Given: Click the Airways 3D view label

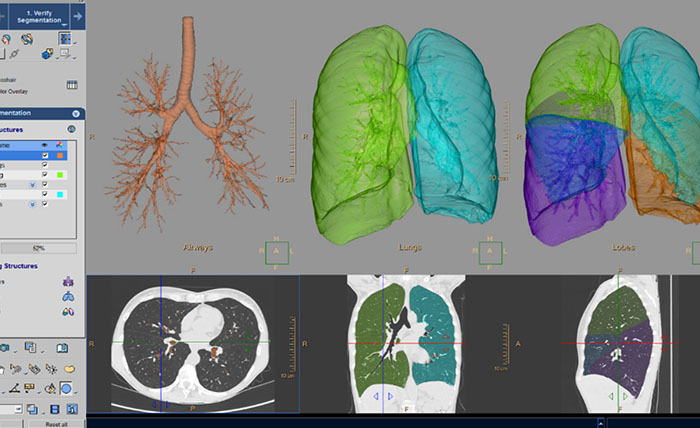Looking at the screenshot, I should [x=198, y=247].
